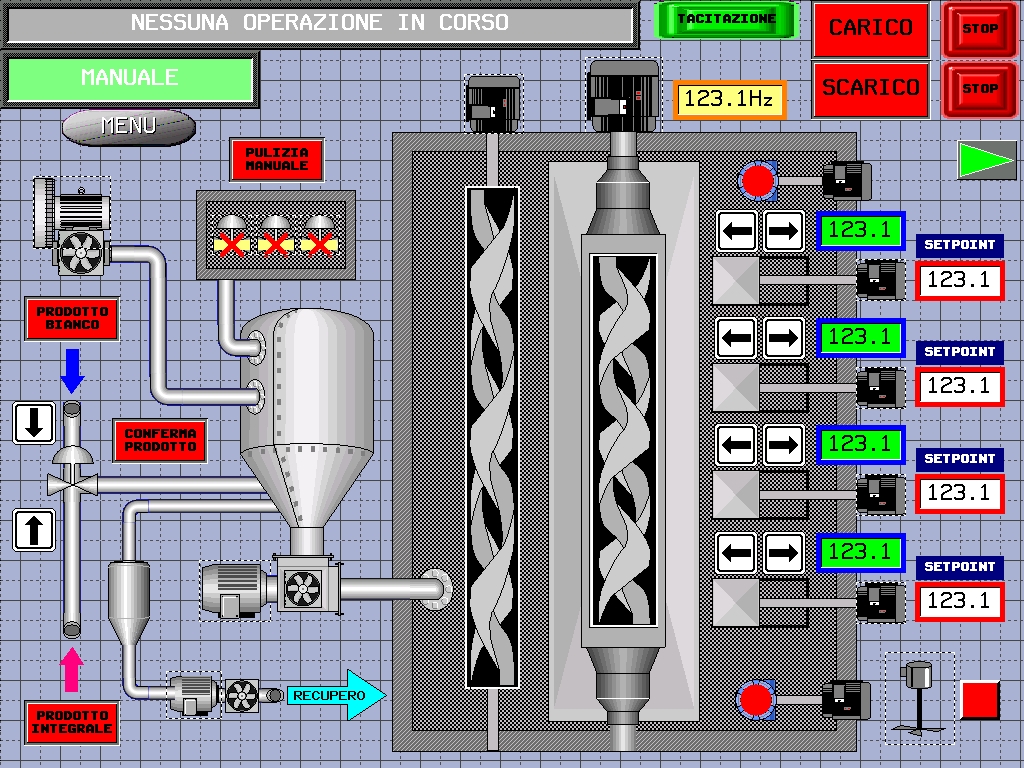This screenshot has height=768, width=1024.
Task: Select PULIZIA MANUALE
Action: pyautogui.click(x=277, y=159)
